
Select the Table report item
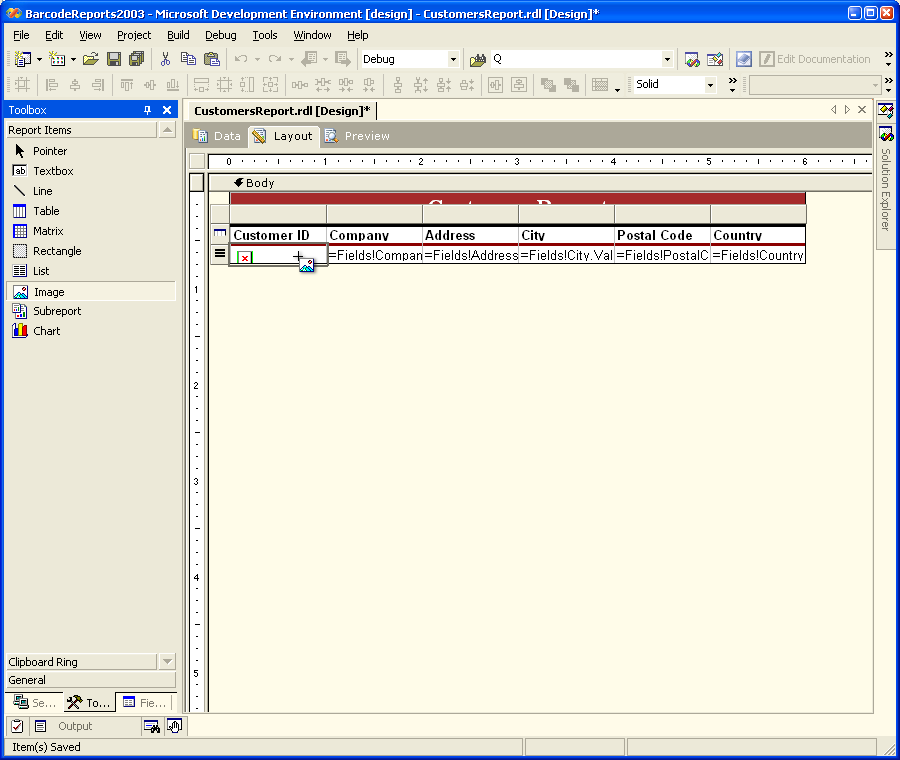tap(46, 211)
